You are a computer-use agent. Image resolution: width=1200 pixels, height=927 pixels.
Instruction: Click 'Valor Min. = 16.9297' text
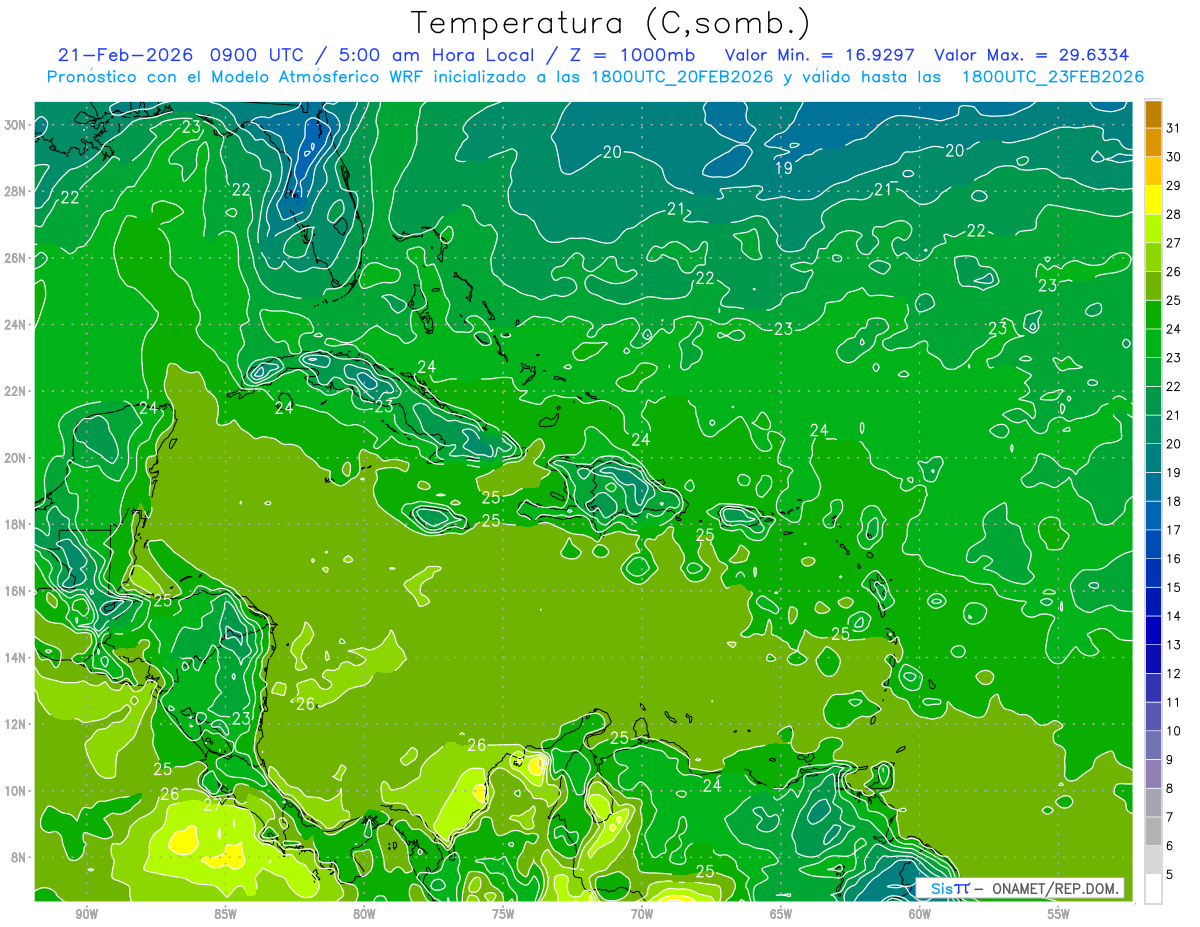click(x=821, y=55)
